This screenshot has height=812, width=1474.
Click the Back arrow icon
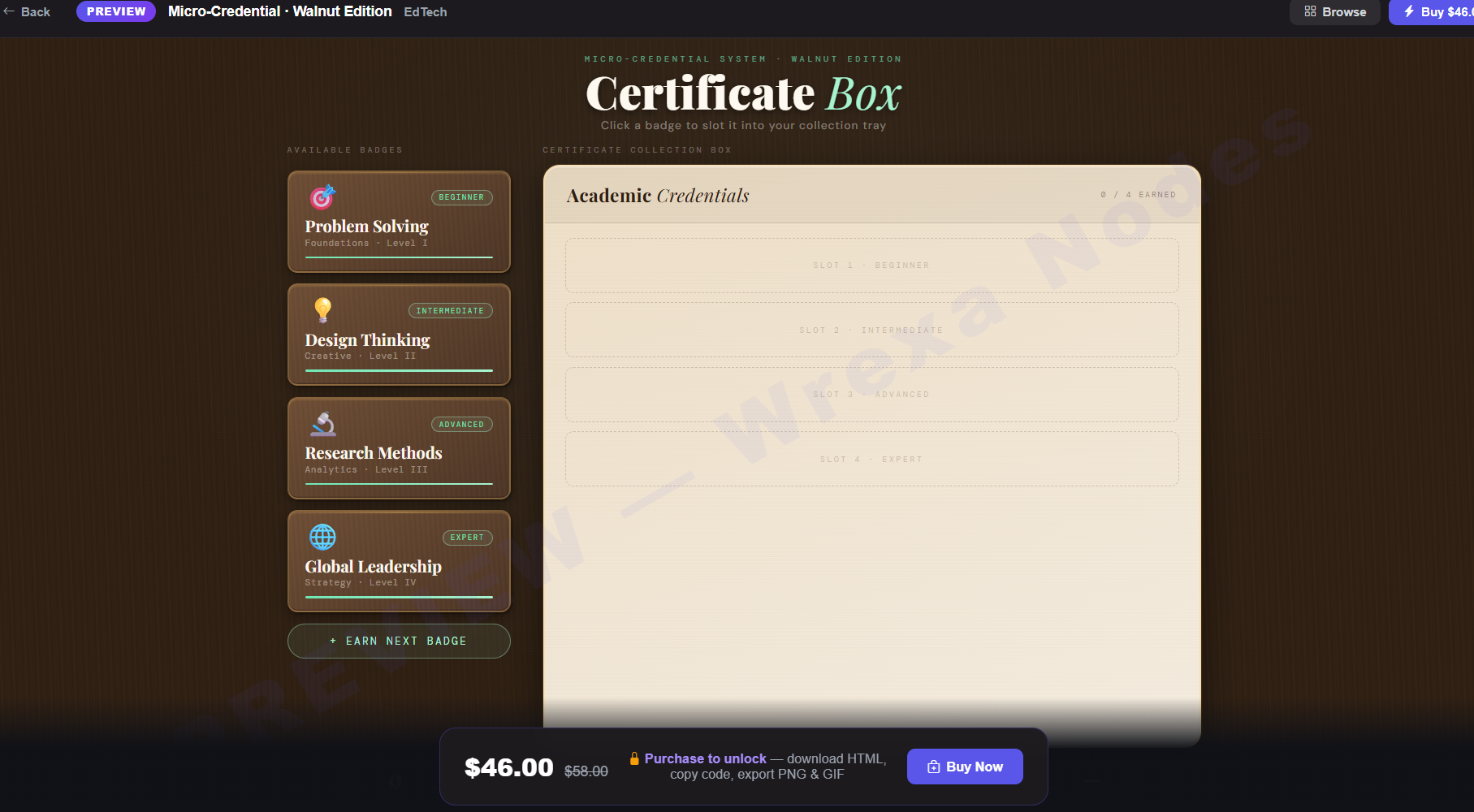(x=10, y=11)
